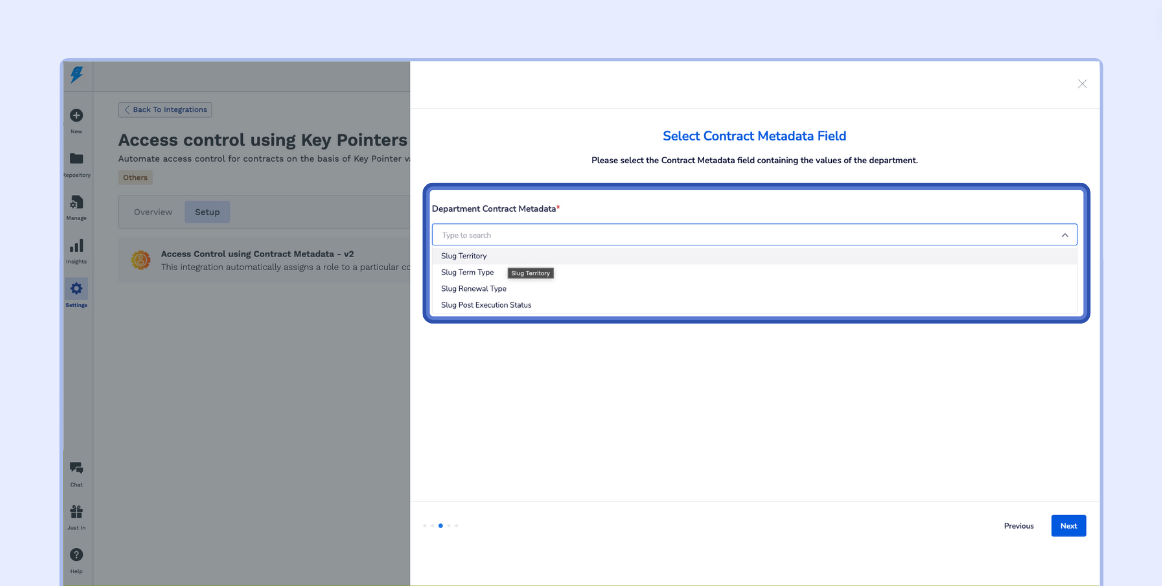Close the Select Contract Metadata panel
Viewport: 1162px width, 586px height.
click(1082, 84)
